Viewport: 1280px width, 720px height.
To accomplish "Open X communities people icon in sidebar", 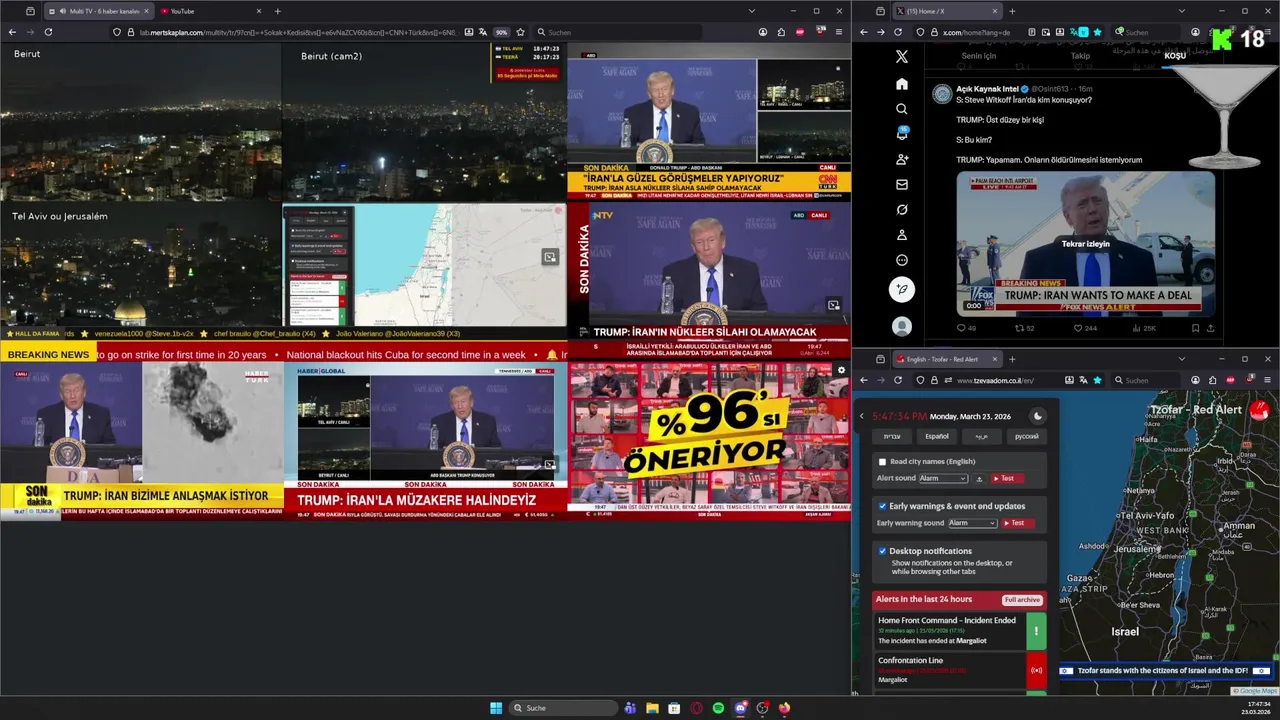I will click(901, 159).
